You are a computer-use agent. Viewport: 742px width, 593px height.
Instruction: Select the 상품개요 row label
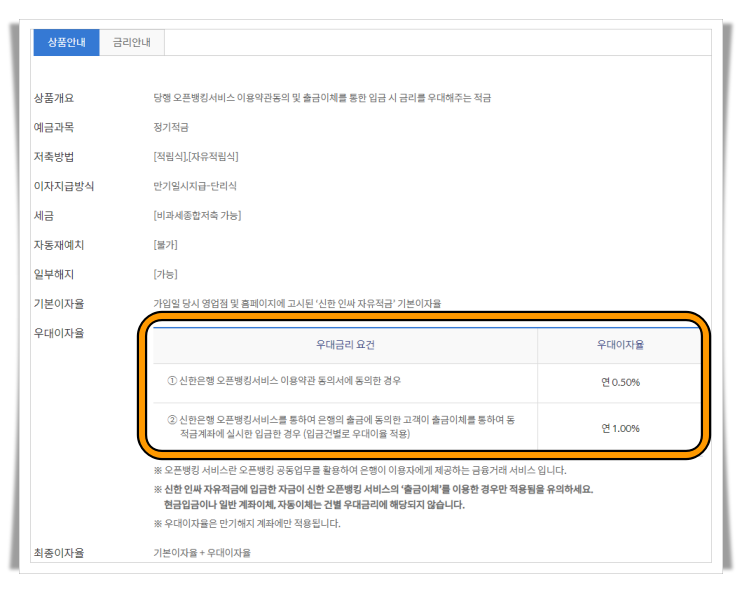pyautogui.click(x=53, y=98)
